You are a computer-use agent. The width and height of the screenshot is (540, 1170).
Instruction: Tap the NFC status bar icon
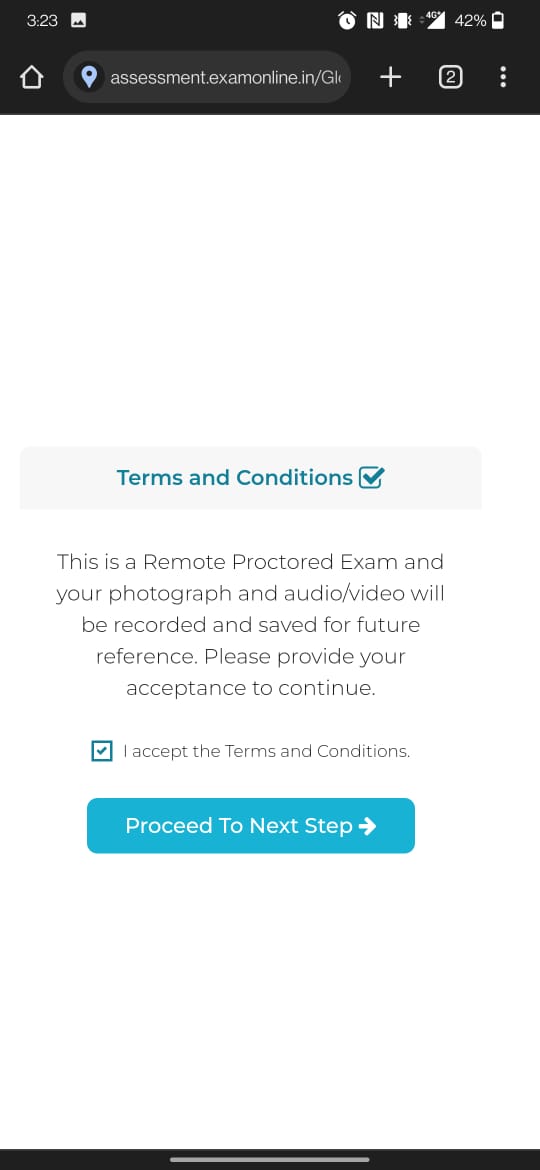(x=375, y=21)
